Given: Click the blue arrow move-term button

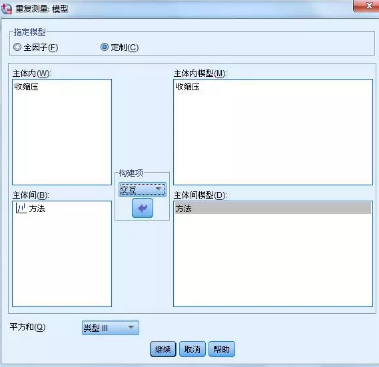Looking at the screenshot, I should point(142,208).
